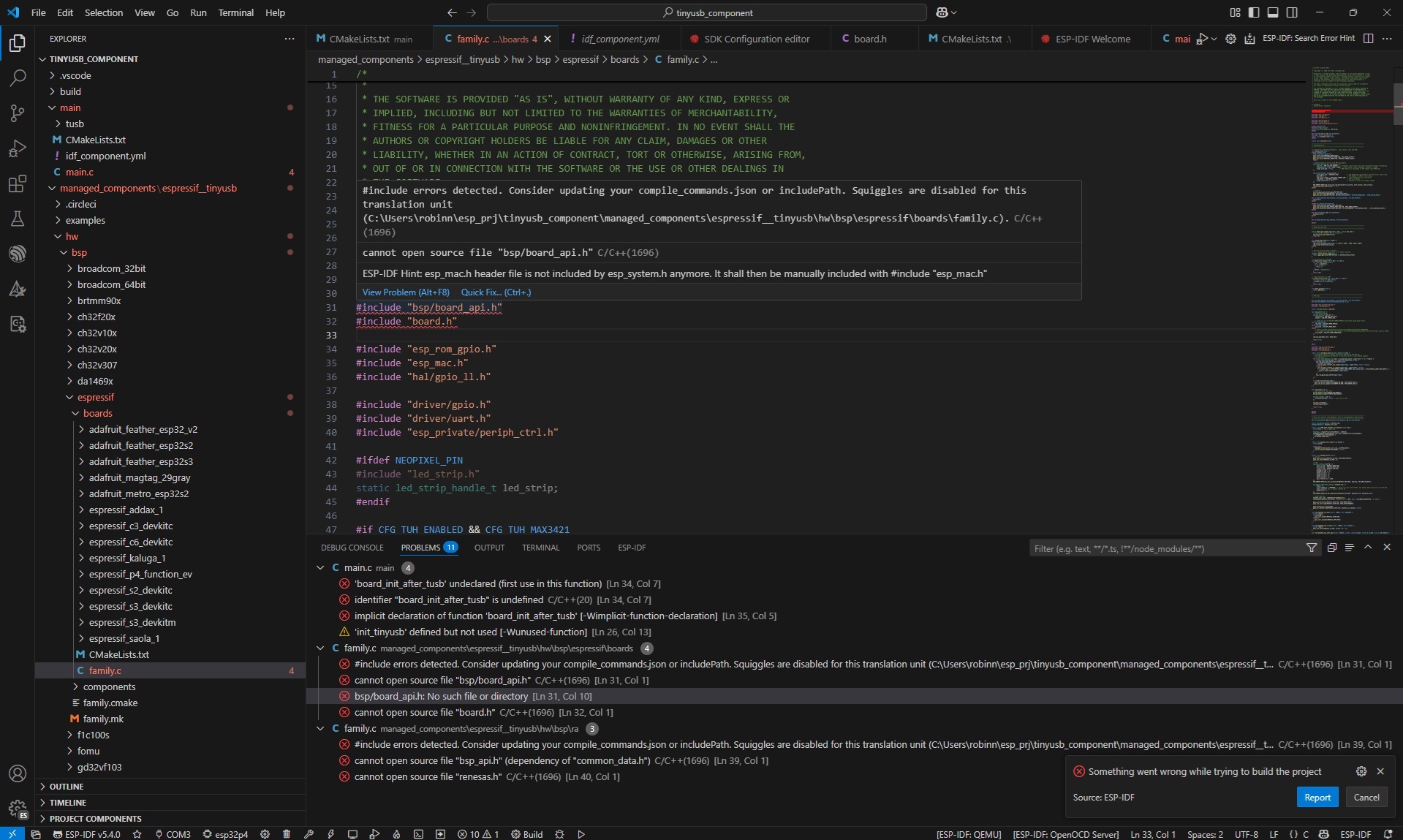
Task: Open ESP-IDF terminal from status bar
Action: 418,834
